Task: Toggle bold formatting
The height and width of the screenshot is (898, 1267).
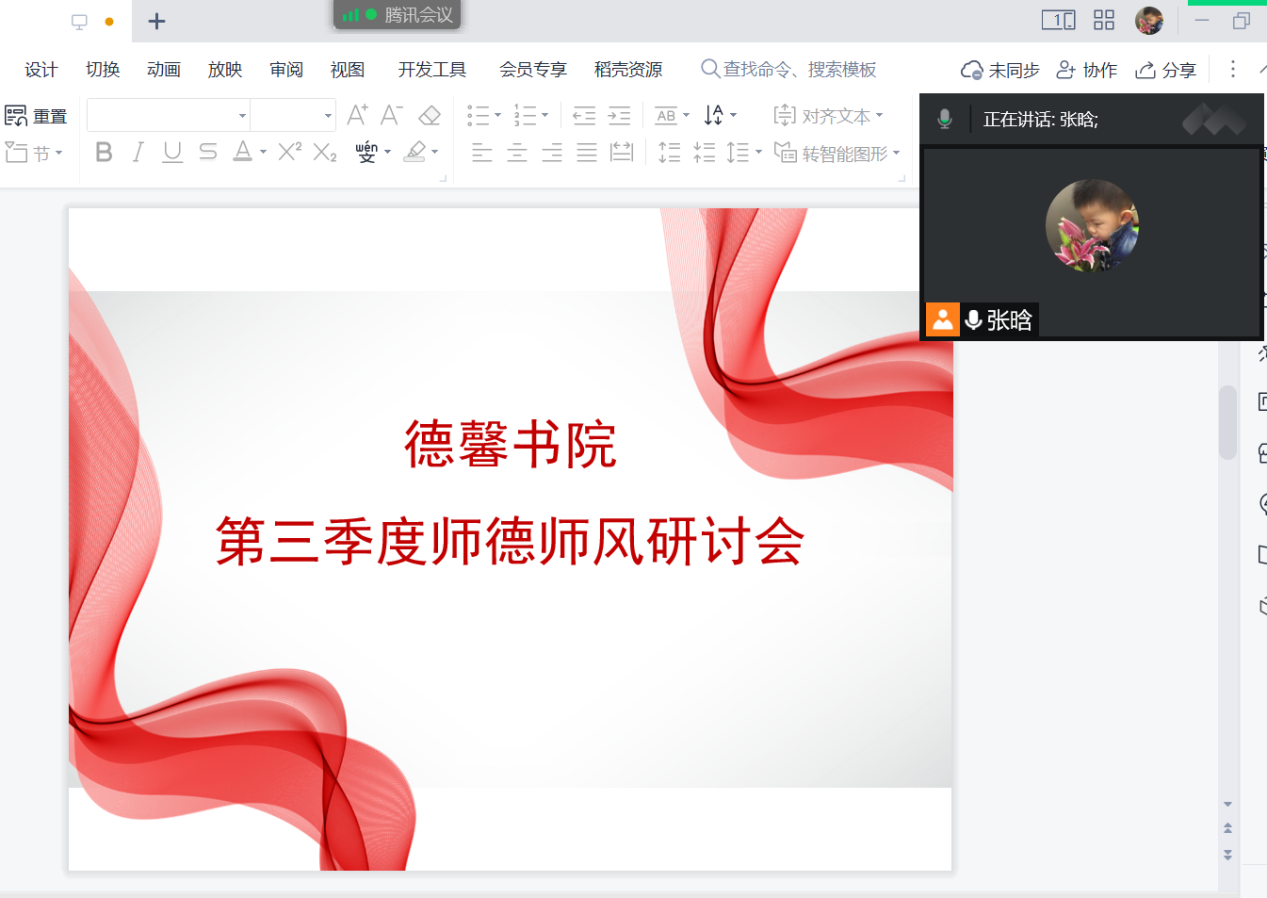Action: (104, 152)
